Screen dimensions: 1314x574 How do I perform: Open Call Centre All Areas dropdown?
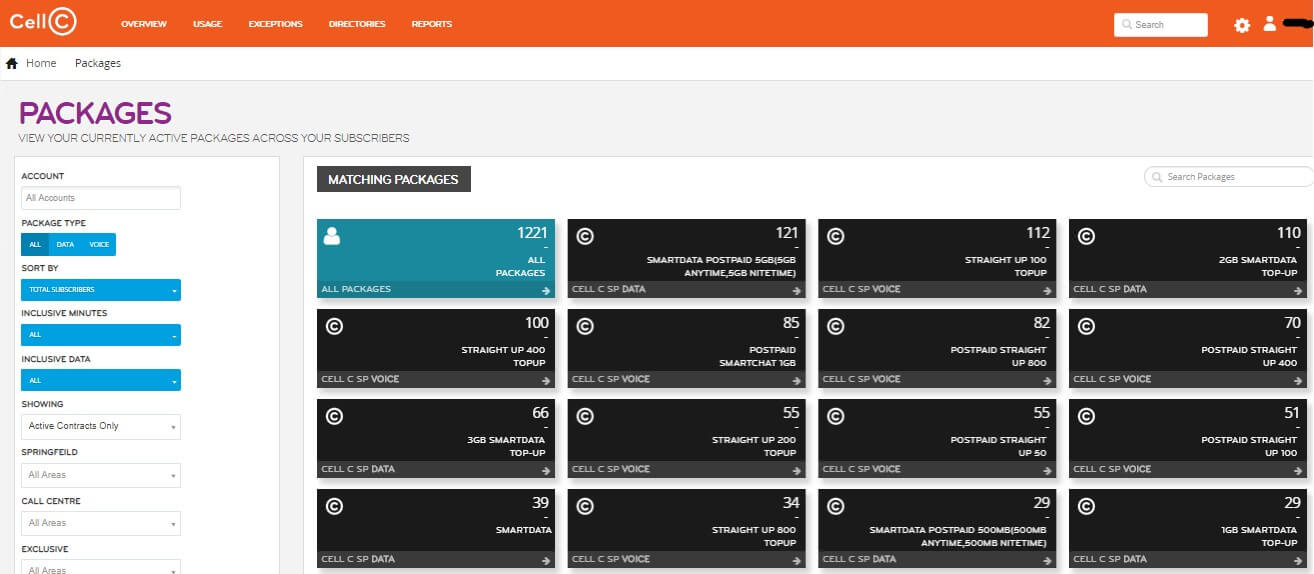pos(101,523)
